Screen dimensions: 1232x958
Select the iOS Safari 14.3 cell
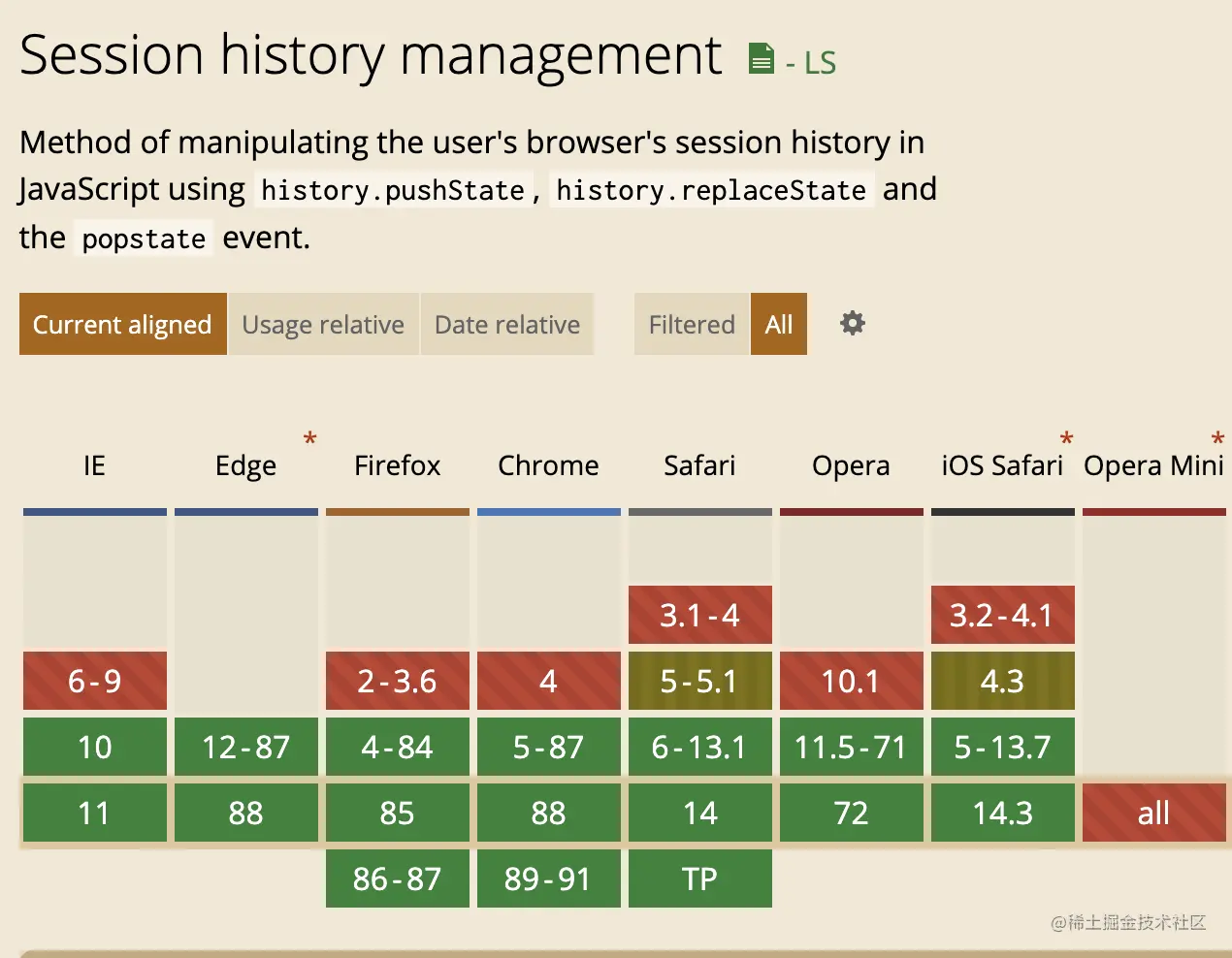pyautogui.click(x=1003, y=813)
